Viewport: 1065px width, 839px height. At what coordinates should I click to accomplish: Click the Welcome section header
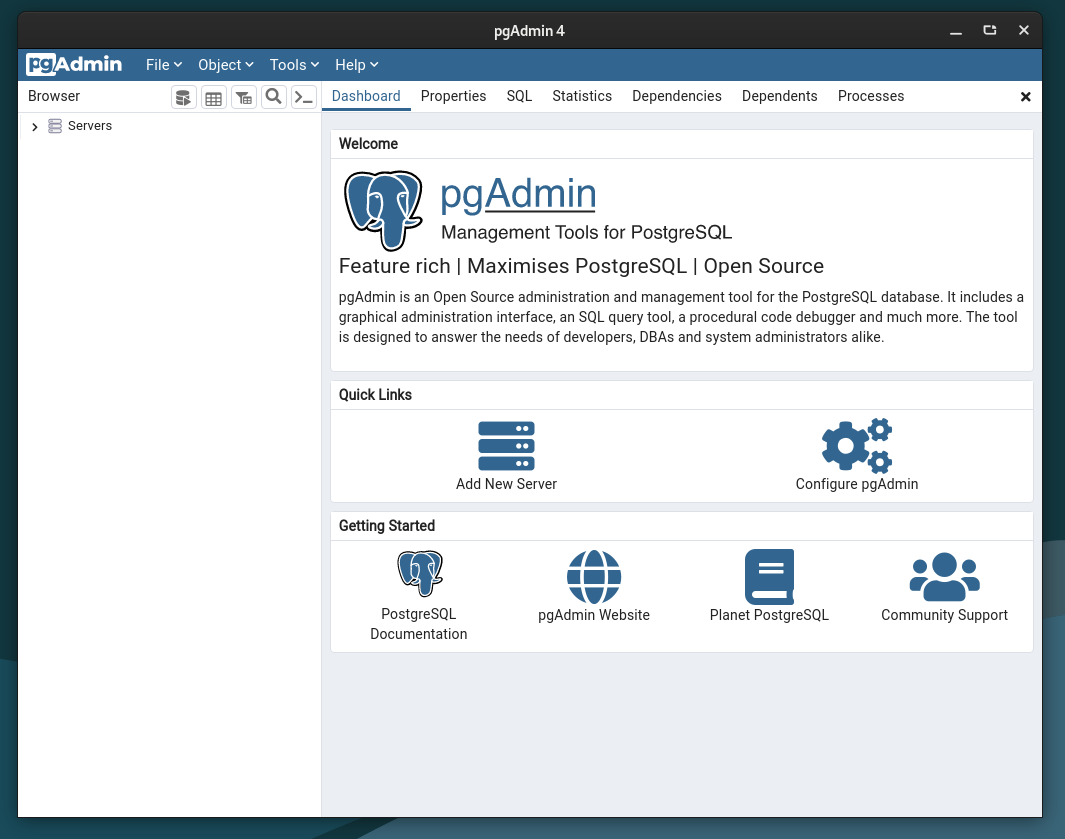coord(368,143)
